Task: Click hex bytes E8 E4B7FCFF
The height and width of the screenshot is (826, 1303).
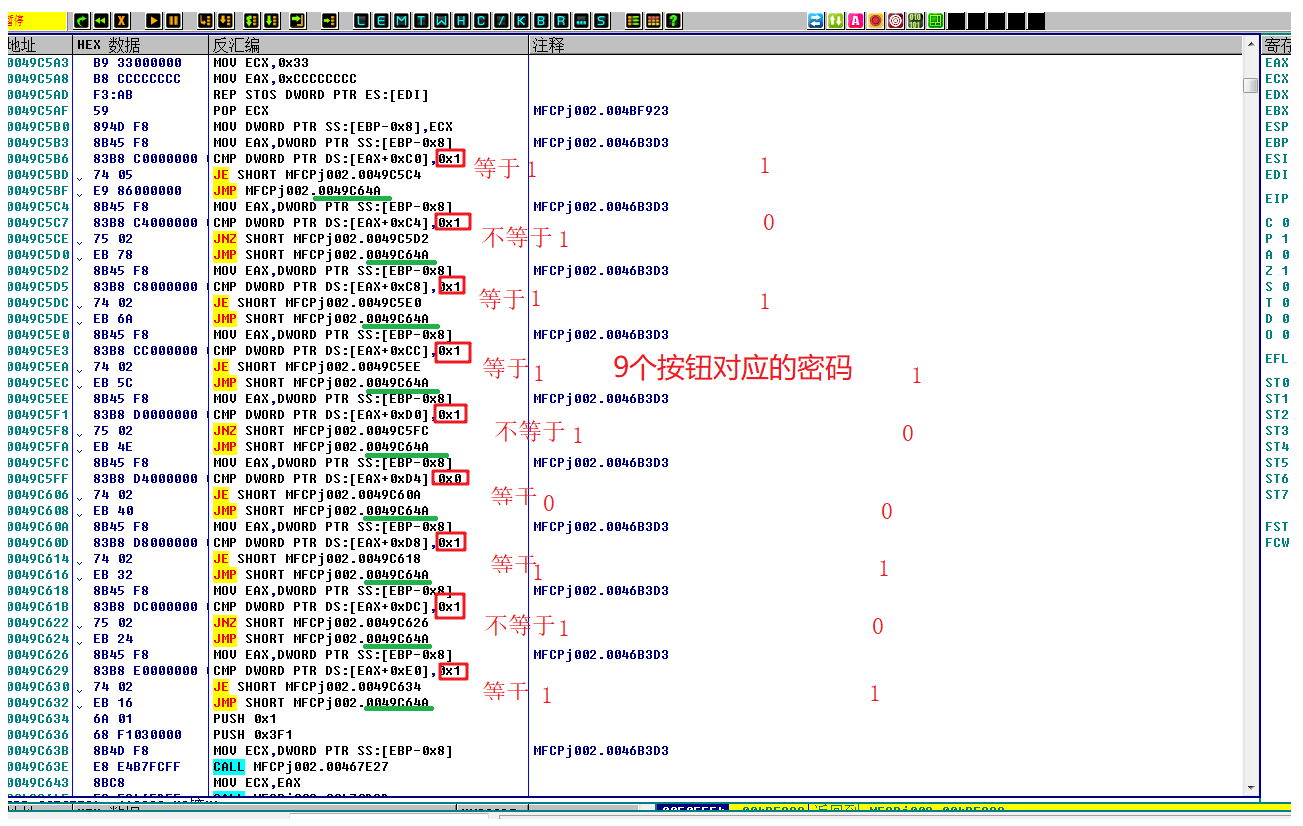Action: (x=137, y=766)
